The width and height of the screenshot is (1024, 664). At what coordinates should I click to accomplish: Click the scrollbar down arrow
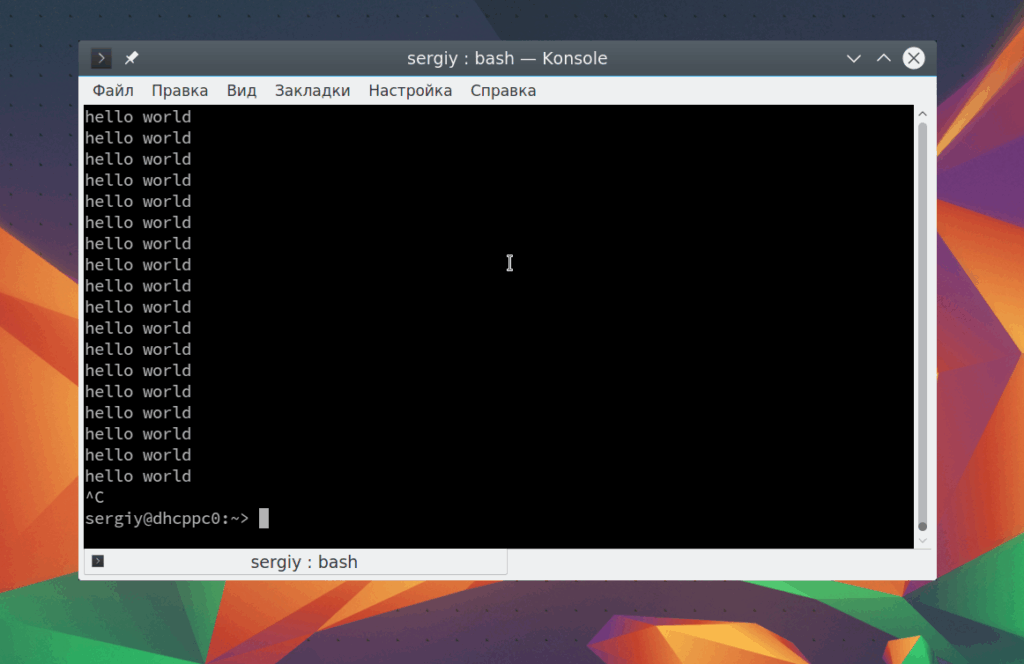[922, 541]
